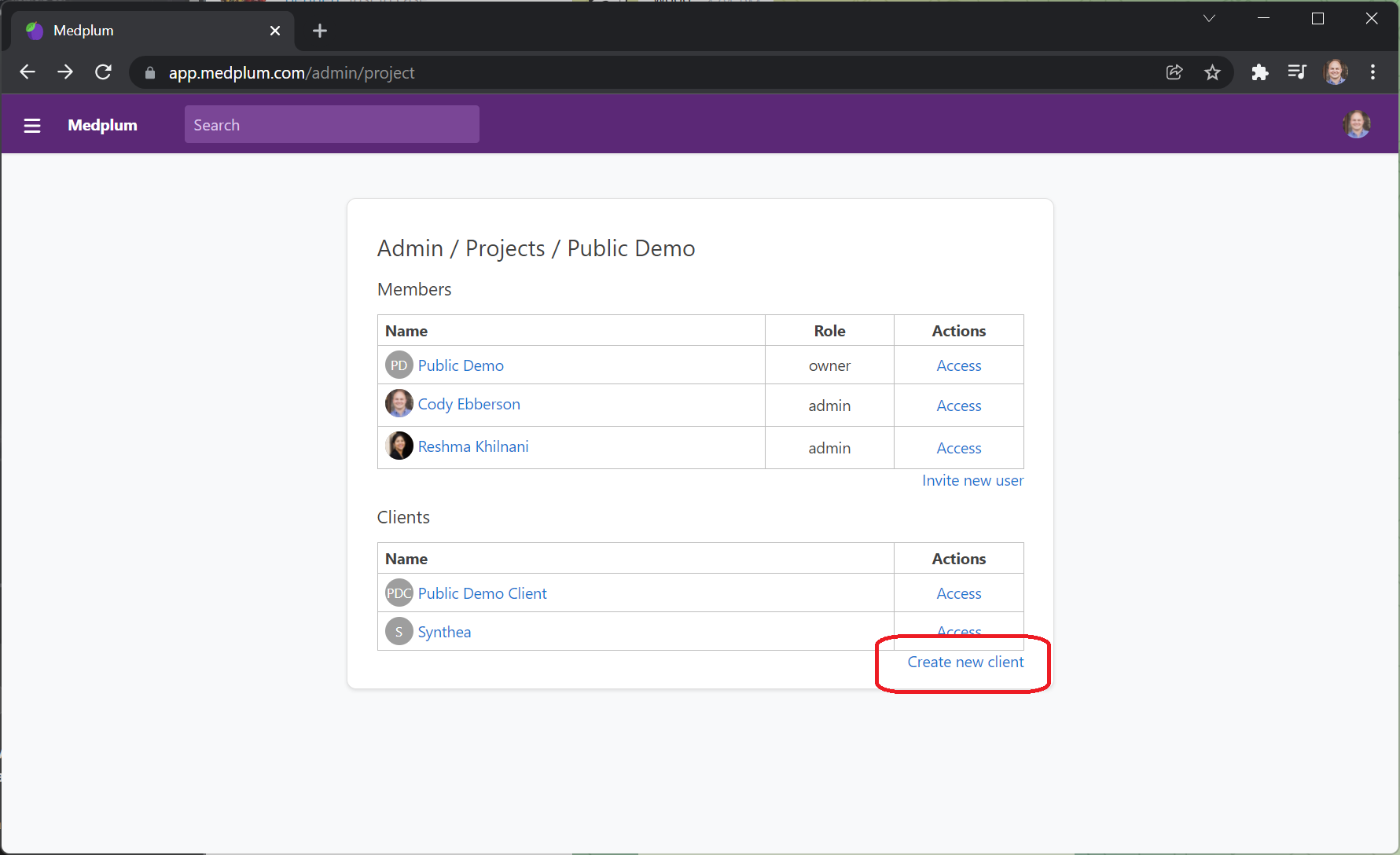
Task: Click the Public Demo Client PDC avatar
Action: pos(399,593)
